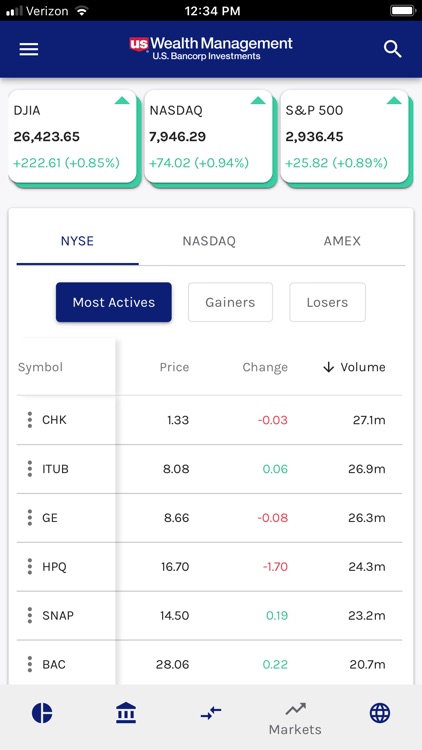Tap the US Wealth Management logo
The width and height of the screenshot is (422, 750).
[x=211, y=49]
